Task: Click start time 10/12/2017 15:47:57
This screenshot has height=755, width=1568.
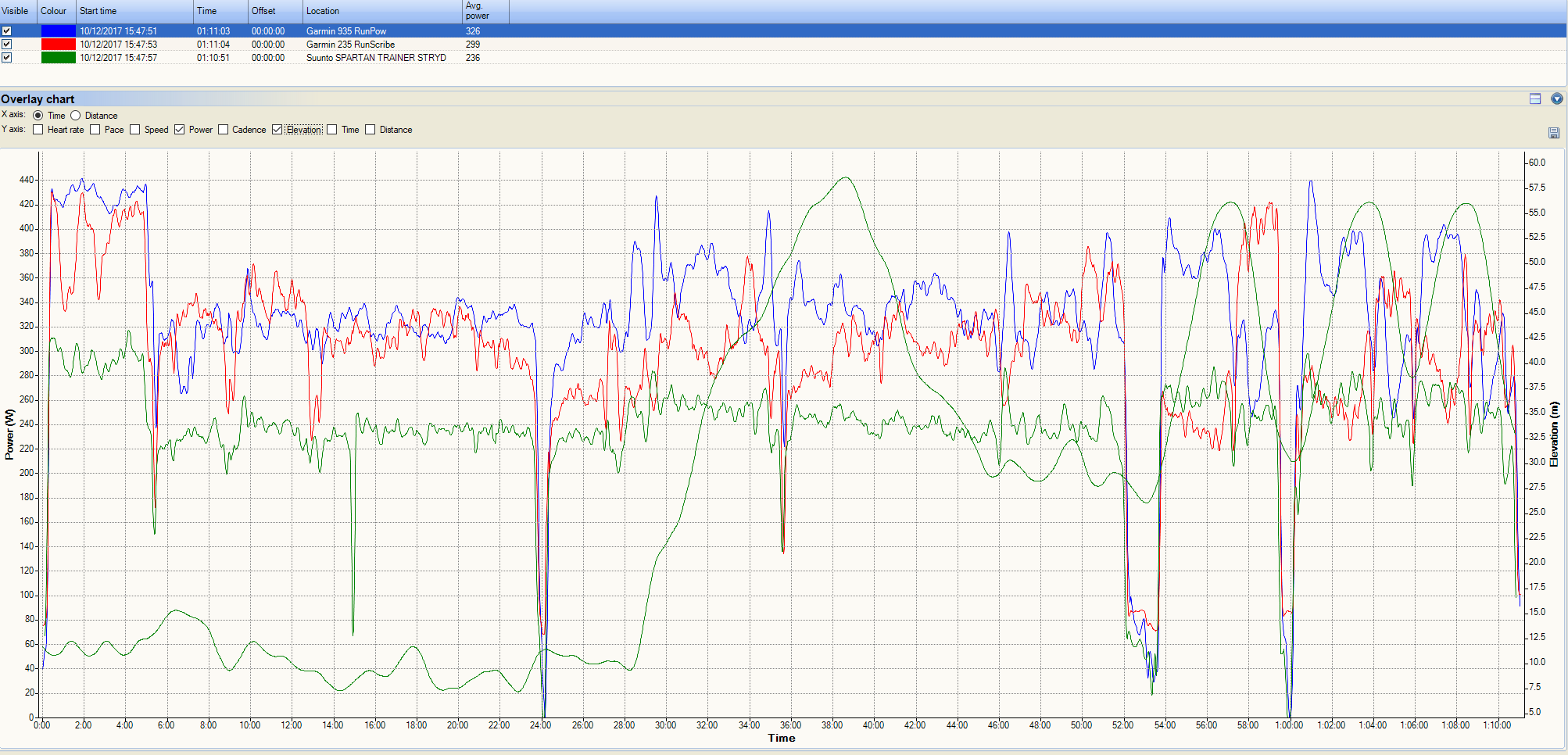Action: point(118,58)
